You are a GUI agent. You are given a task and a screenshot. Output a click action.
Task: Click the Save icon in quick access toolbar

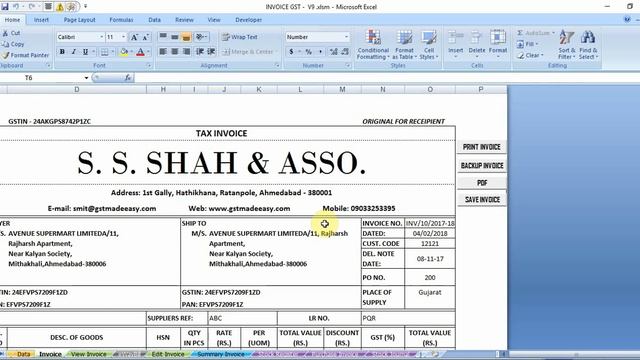(x=5, y=7)
